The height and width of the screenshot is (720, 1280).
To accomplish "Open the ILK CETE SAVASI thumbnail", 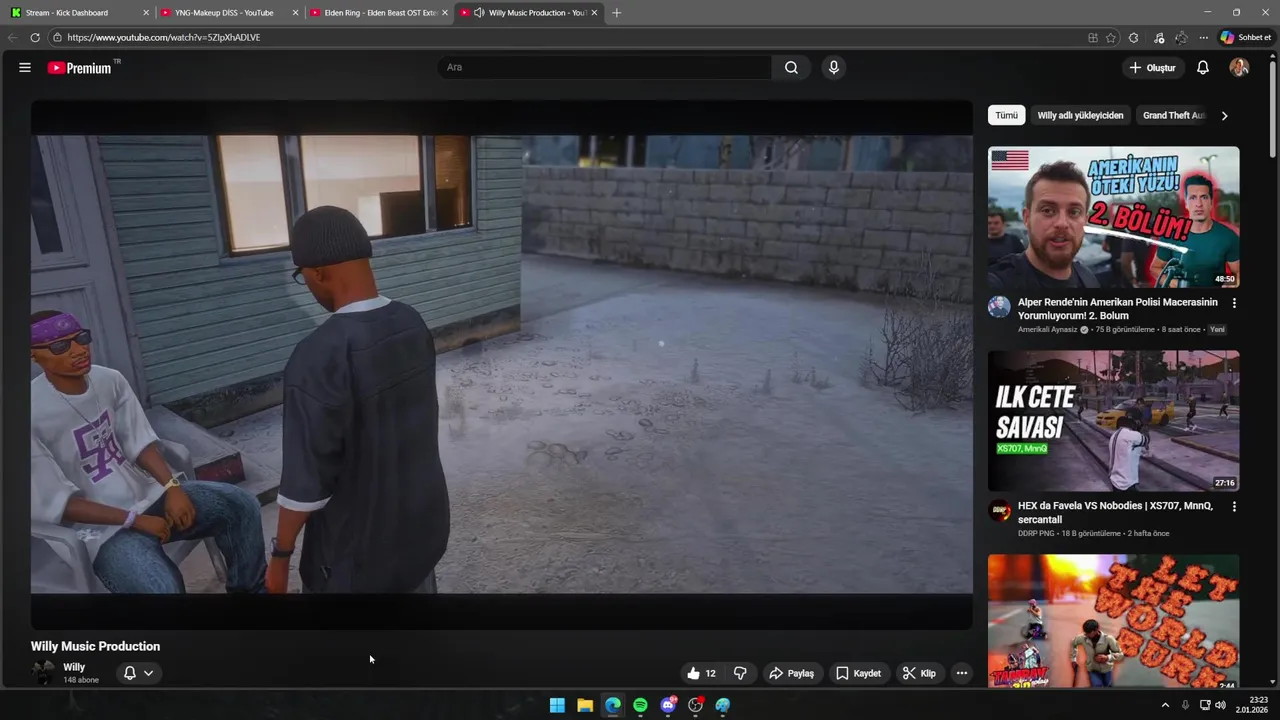I will (x=1113, y=421).
